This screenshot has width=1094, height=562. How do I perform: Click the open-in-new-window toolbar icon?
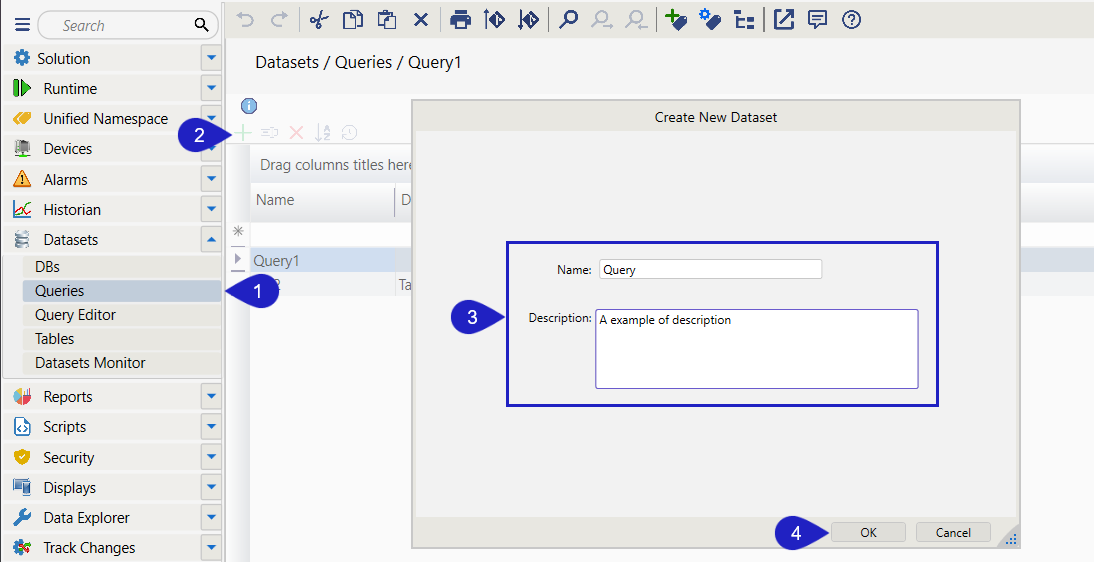pos(784,19)
